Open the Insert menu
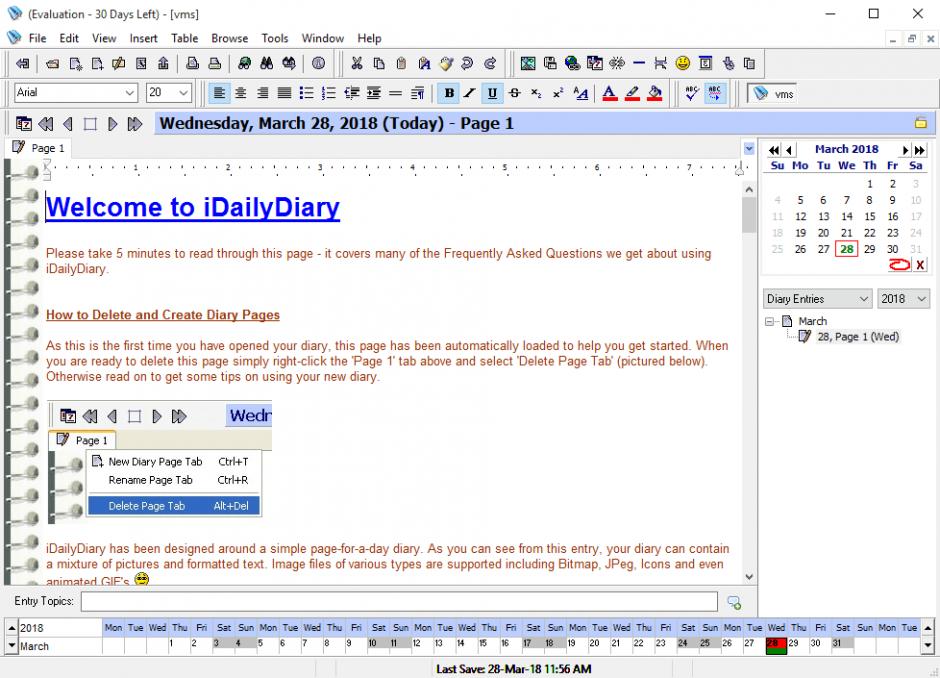This screenshot has width=940, height=678. (x=143, y=38)
